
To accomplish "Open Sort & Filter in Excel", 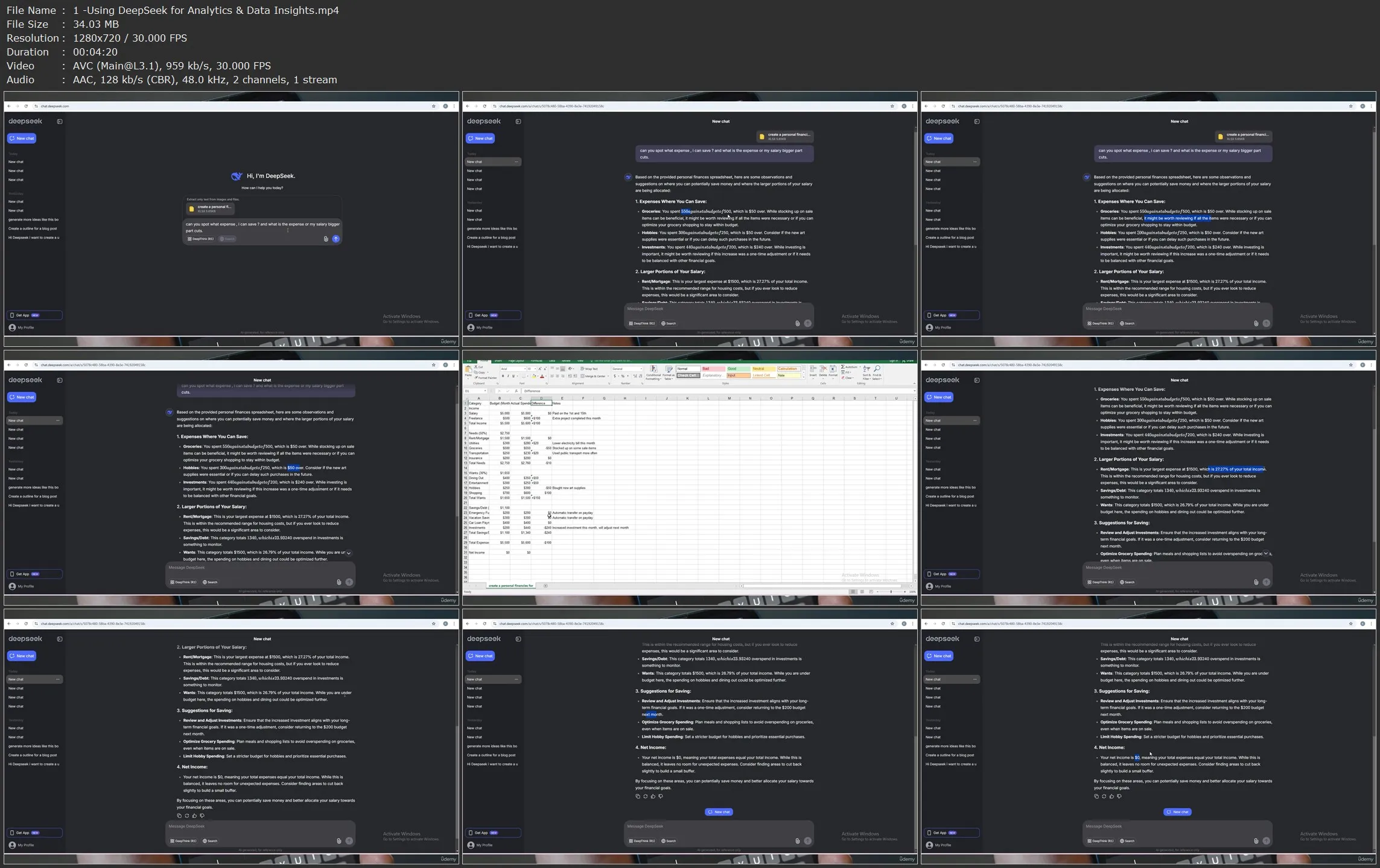I will point(866,372).
